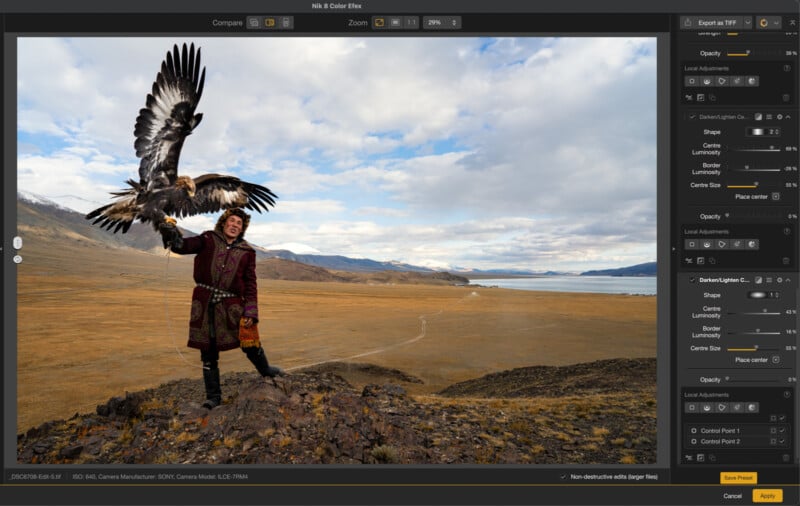The image size is (800, 506).
Task: Collapse the bottom Darken/Lighten Center filter
Action: [788, 280]
